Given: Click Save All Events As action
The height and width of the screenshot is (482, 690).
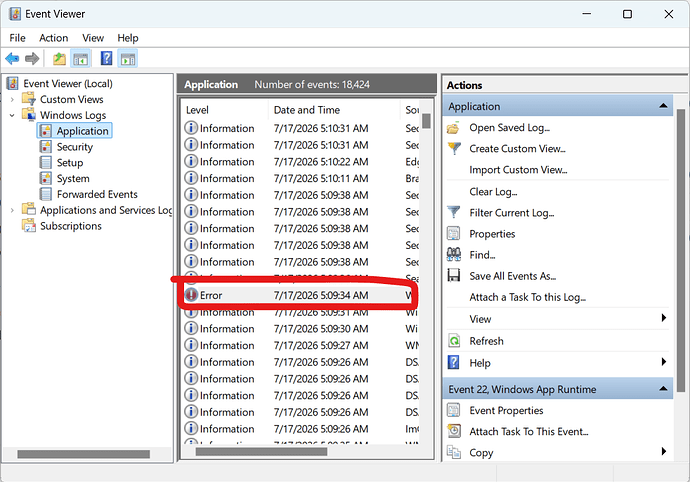Looking at the screenshot, I should tap(513, 276).
